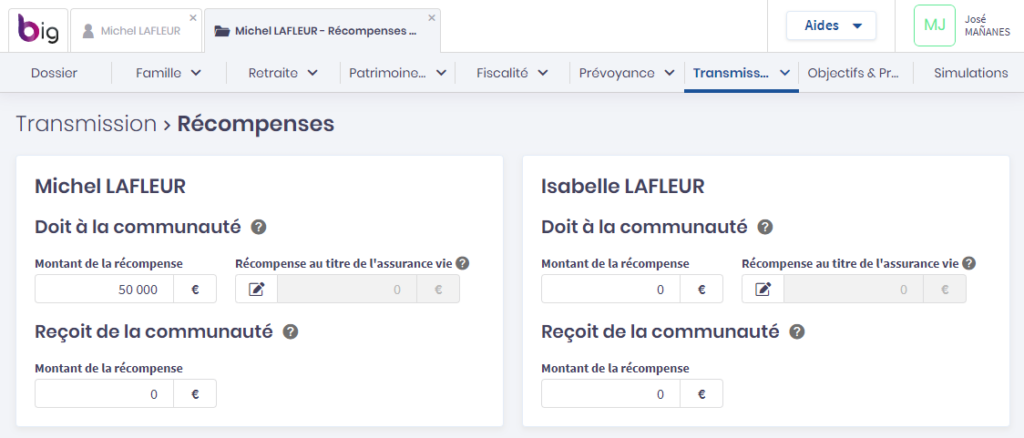Open the Retraite dropdown menu
This screenshot has height=438, width=1024.
pyautogui.click(x=283, y=73)
